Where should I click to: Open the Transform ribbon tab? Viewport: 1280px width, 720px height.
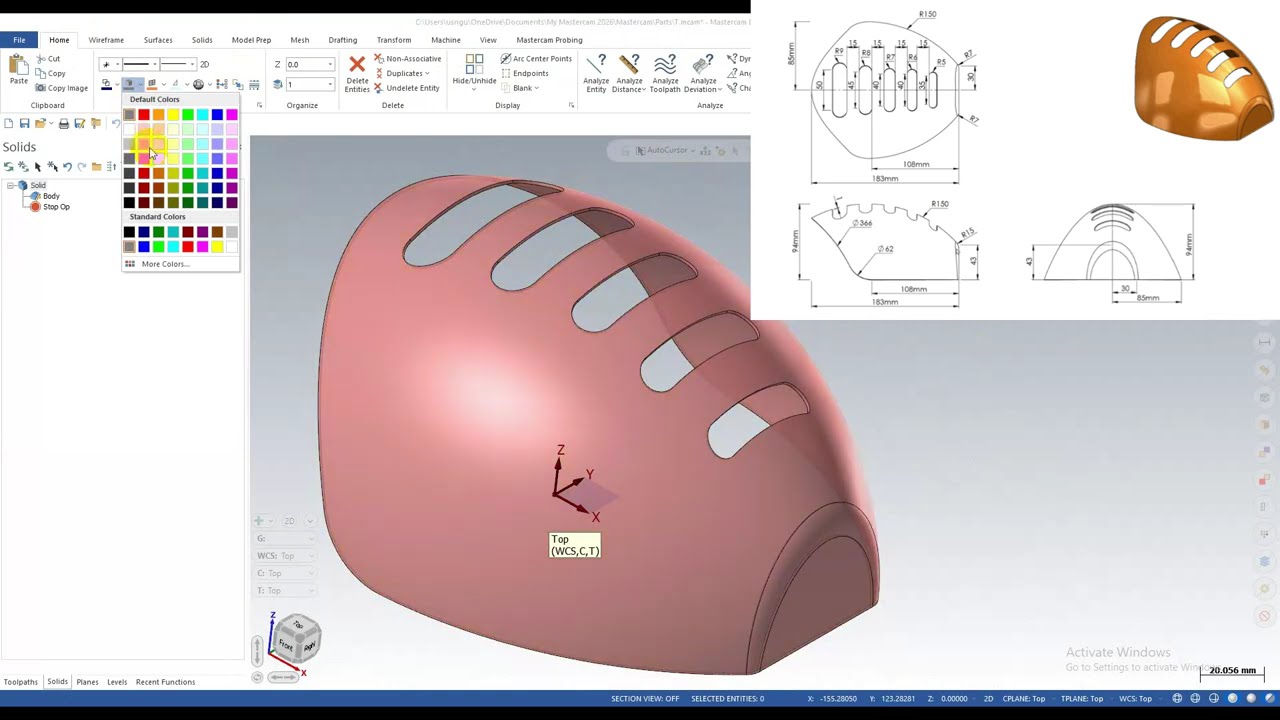click(x=394, y=40)
